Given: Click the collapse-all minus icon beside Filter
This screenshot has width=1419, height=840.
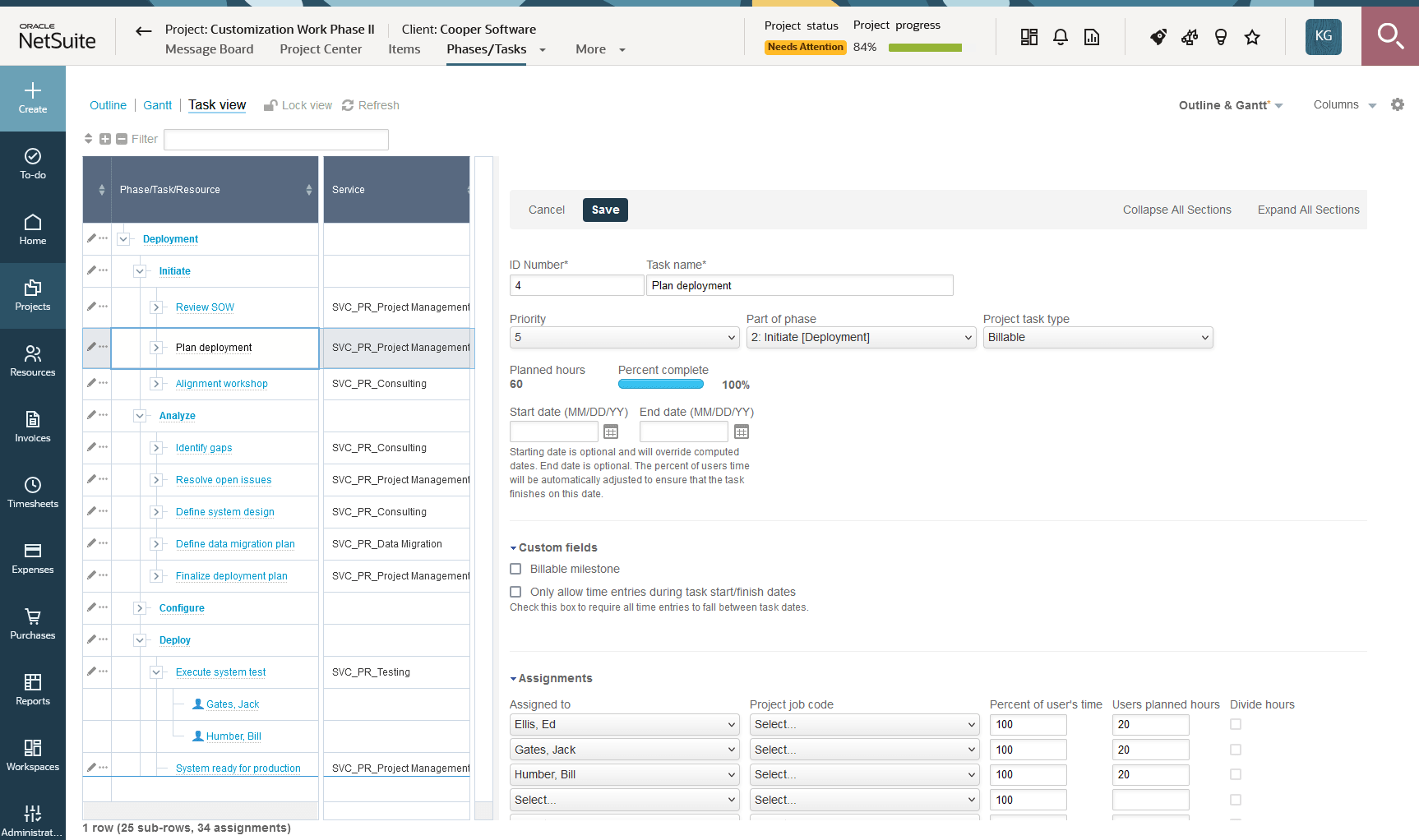Looking at the screenshot, I should pyautogui.click(x=122, y=139).
